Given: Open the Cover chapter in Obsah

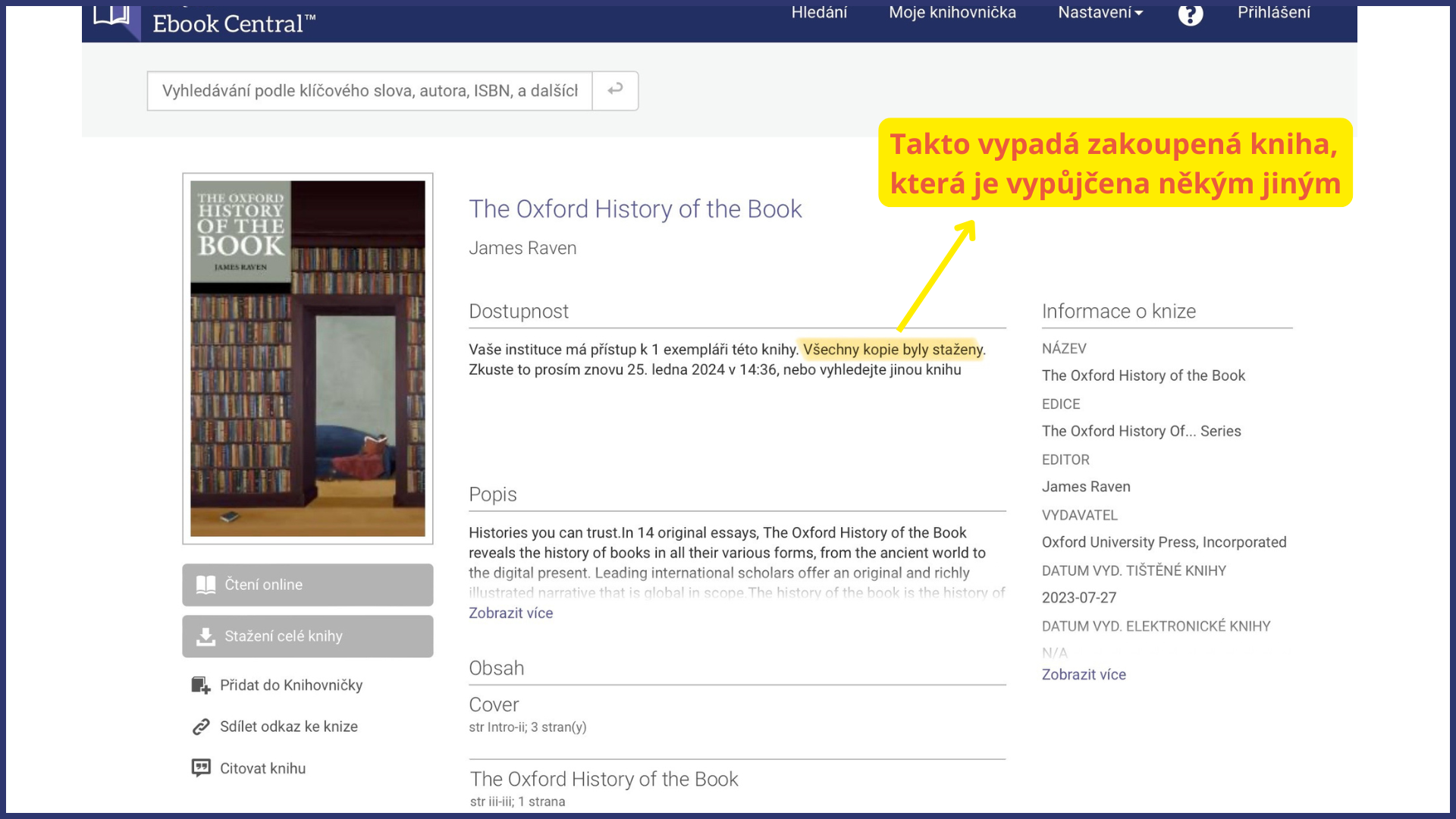Looking at the screenshot, I should coord(494,704).
